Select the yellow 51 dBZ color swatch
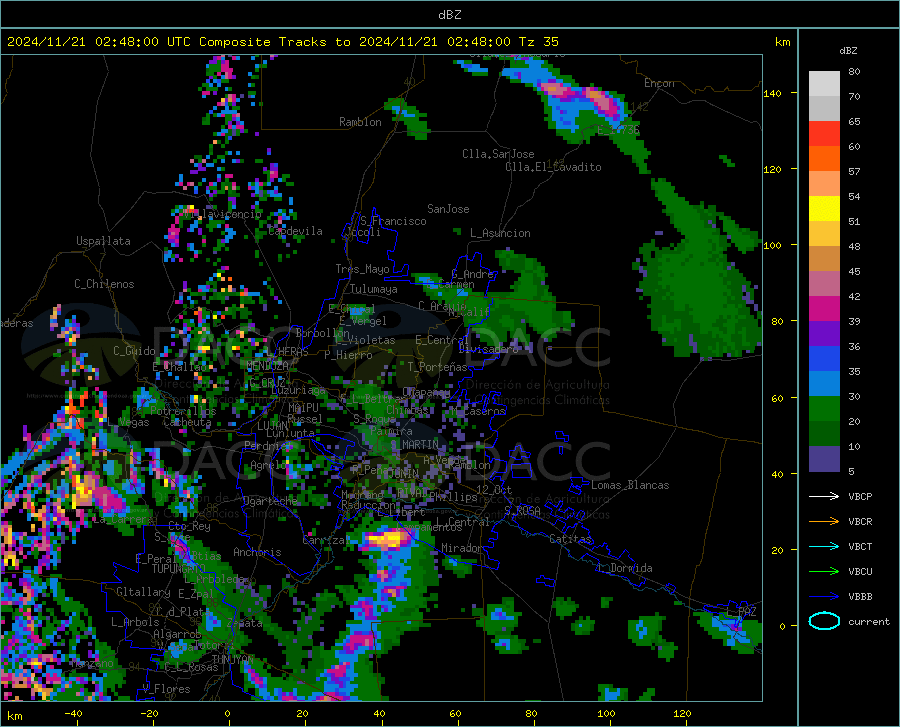Viewport: 900px width, 727px height. click(x=824, y=208)
